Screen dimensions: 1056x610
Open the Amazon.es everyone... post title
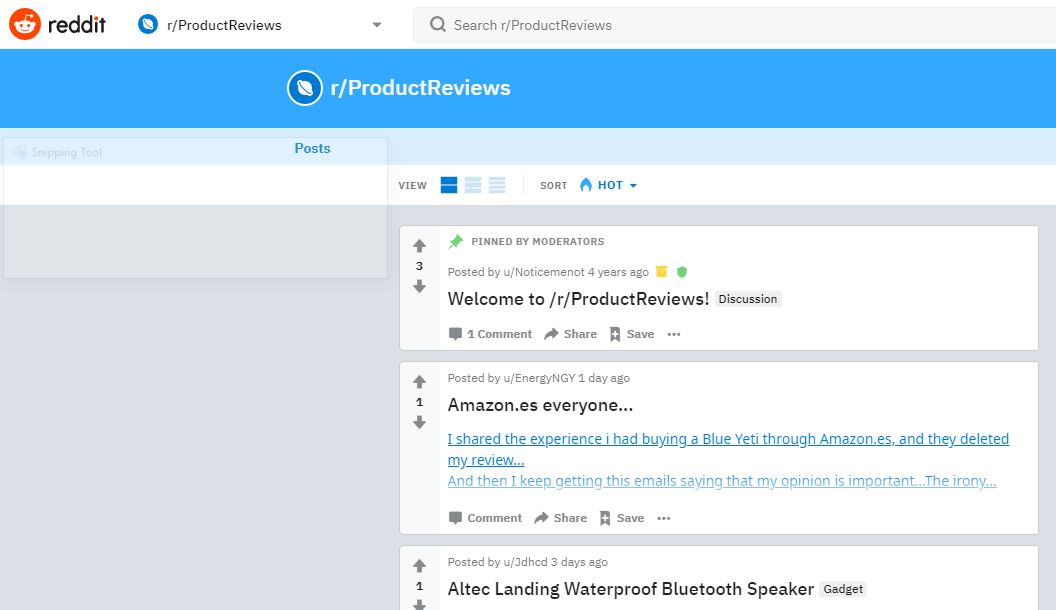[540, 405]
